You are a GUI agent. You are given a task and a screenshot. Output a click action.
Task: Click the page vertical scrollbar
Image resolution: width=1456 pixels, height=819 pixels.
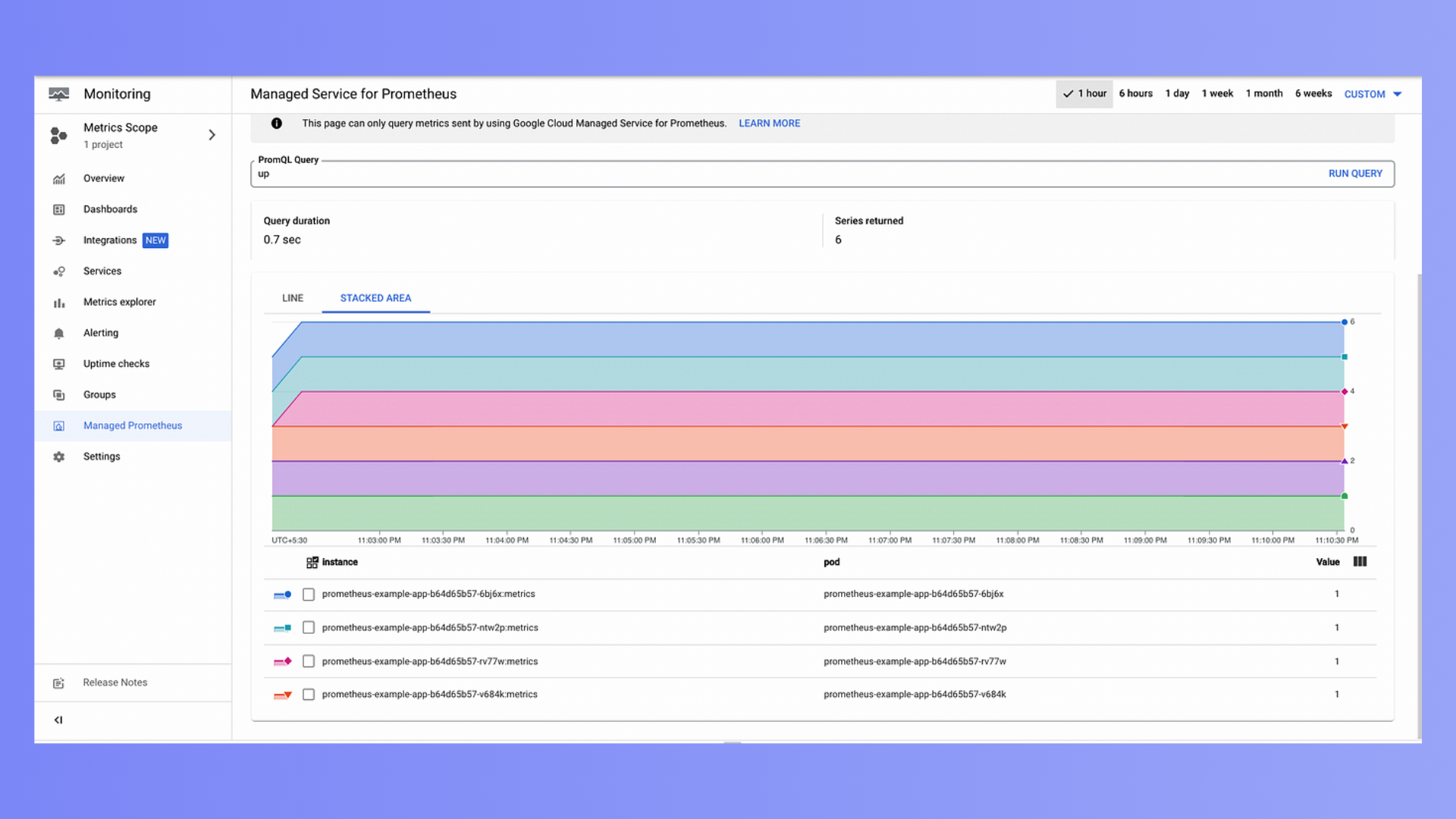(x=1419, y=505)
